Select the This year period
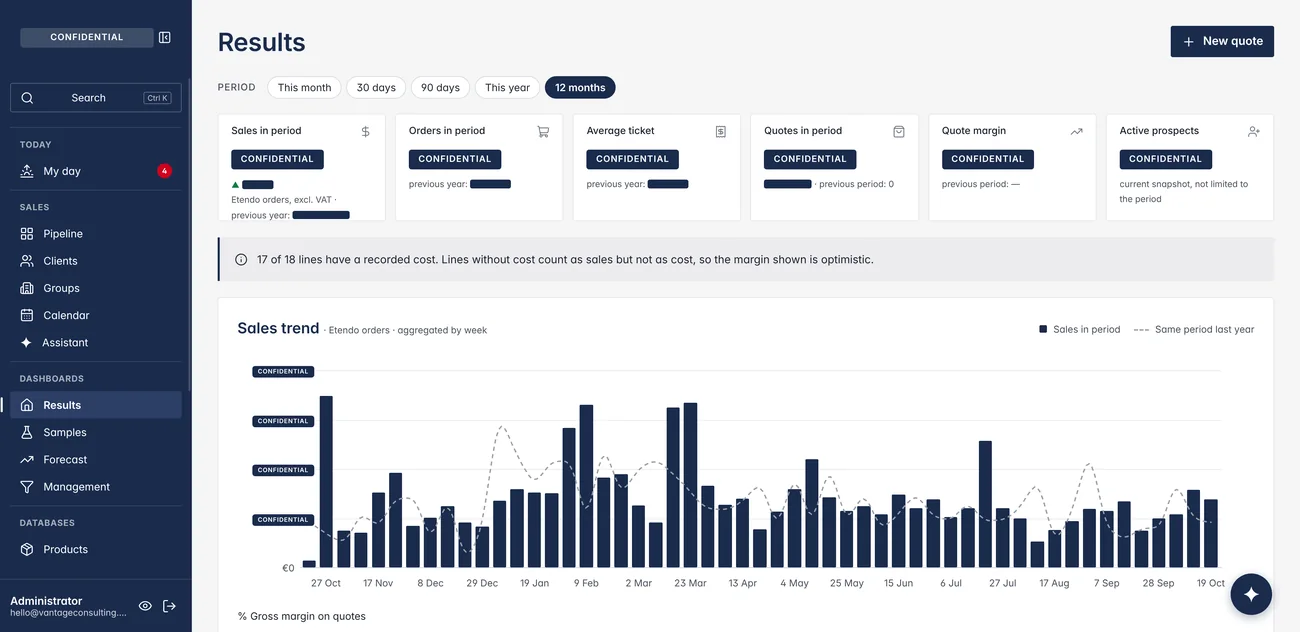 click(507, 88)
